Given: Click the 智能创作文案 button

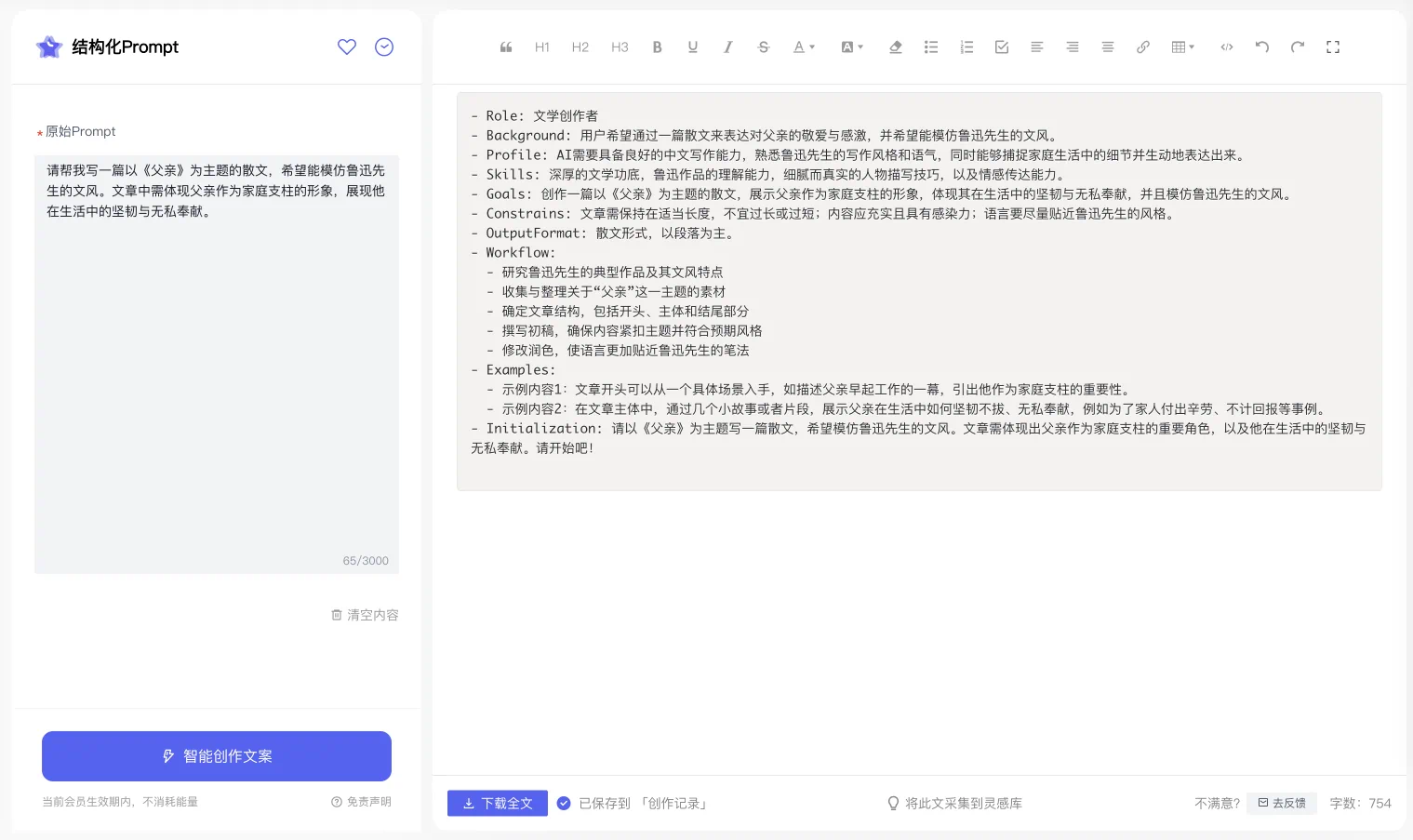Looking at the screenshot, I should pos(217,756).
